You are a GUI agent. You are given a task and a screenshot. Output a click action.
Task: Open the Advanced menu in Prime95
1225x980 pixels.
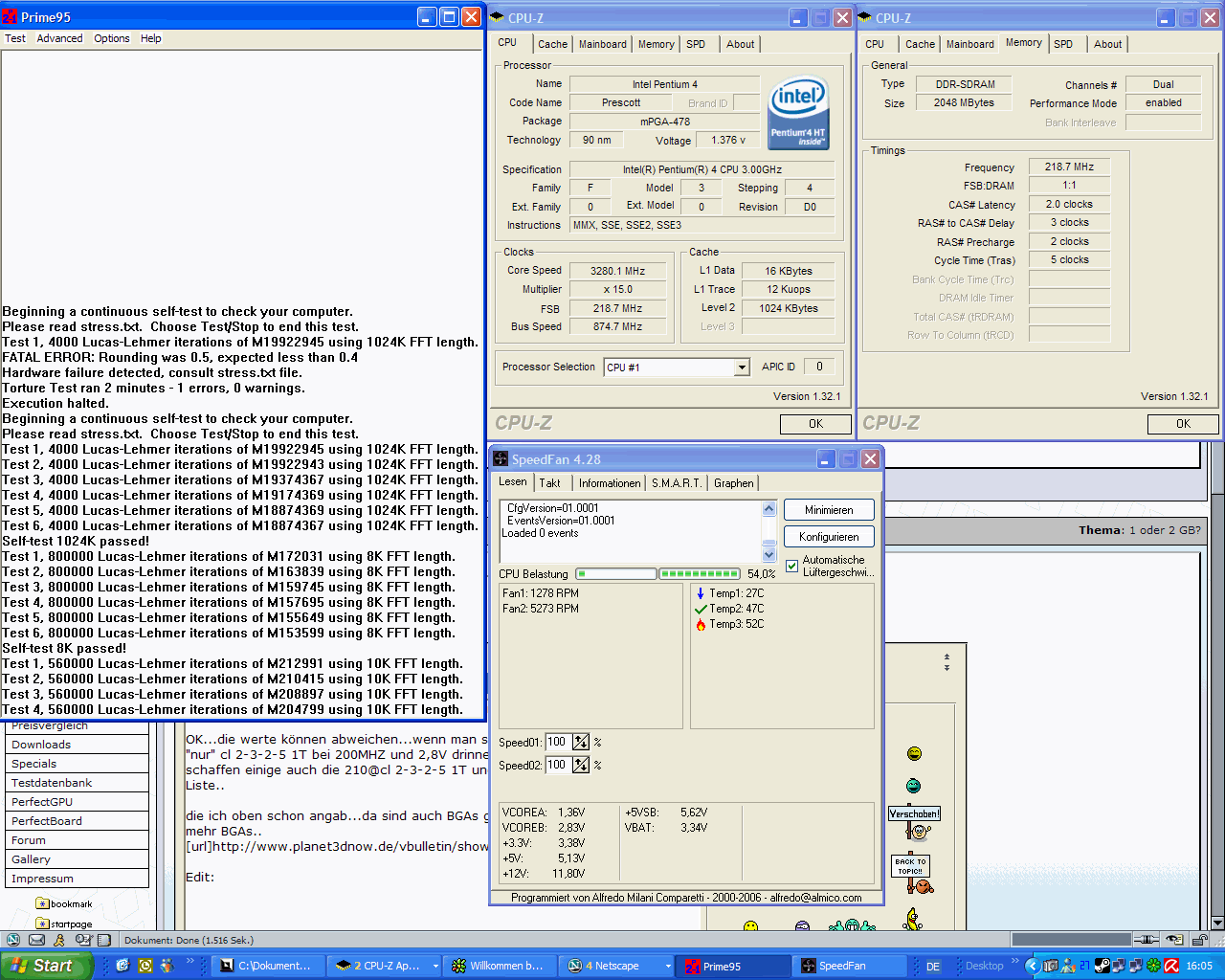(x=59, y=38)
